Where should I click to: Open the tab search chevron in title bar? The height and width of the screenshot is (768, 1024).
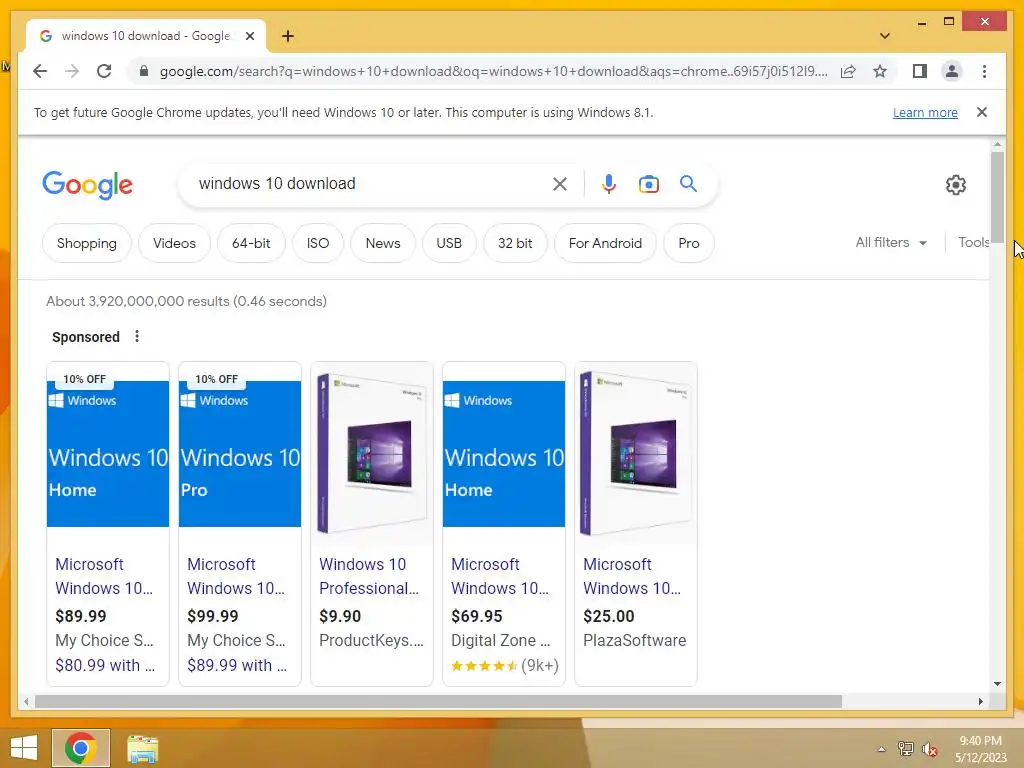point(884,36)
